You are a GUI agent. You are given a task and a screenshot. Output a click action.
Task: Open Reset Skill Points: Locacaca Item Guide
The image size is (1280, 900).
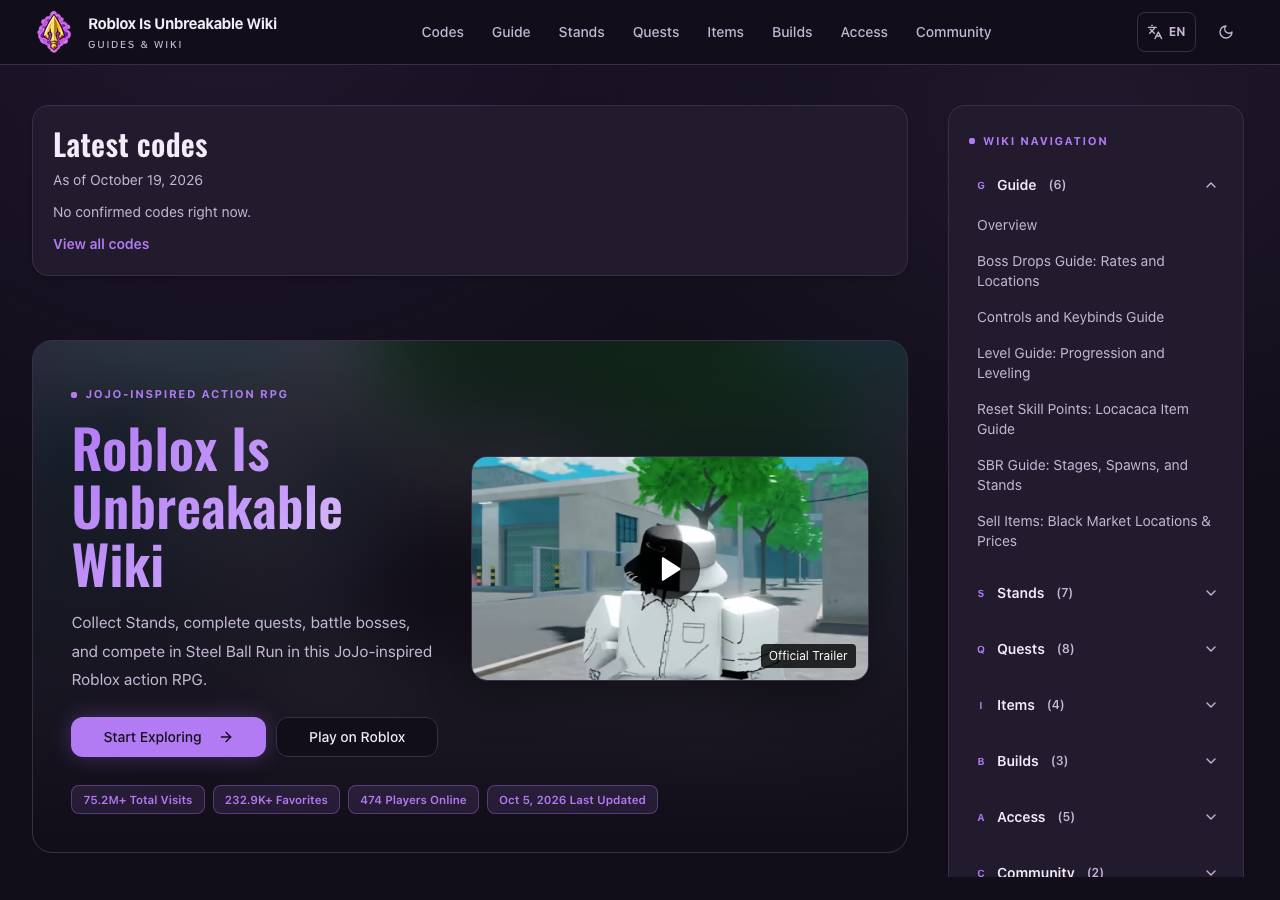pos(1083,419)
